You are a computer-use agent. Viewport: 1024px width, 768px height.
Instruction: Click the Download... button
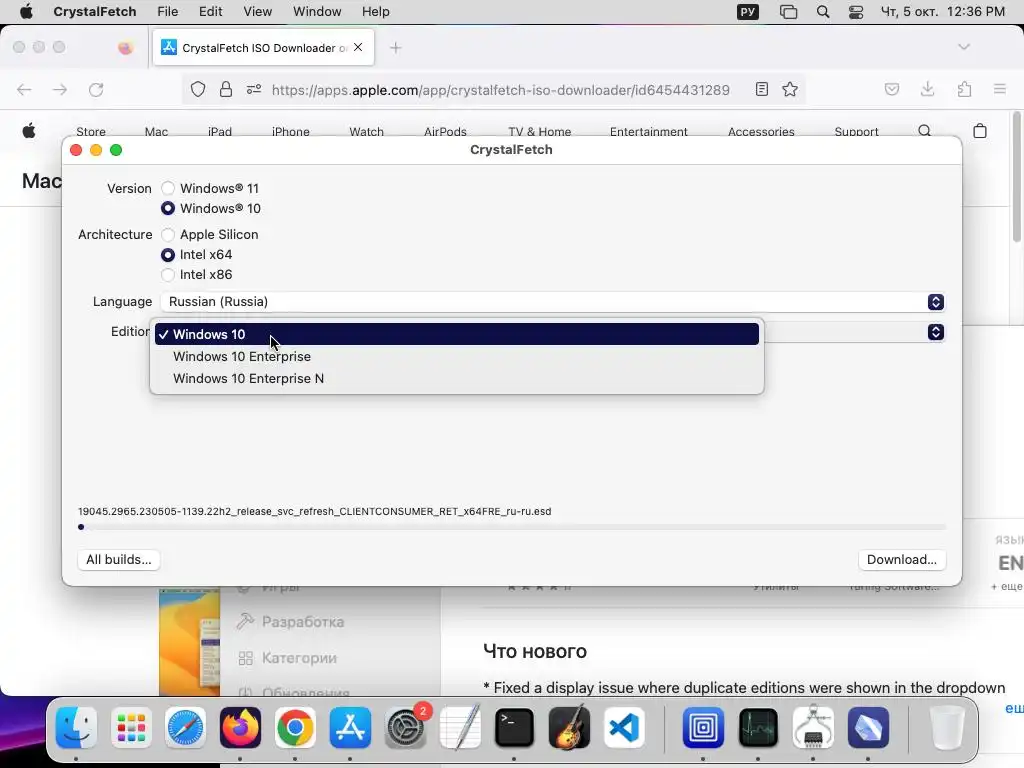(x=901, y=560)
